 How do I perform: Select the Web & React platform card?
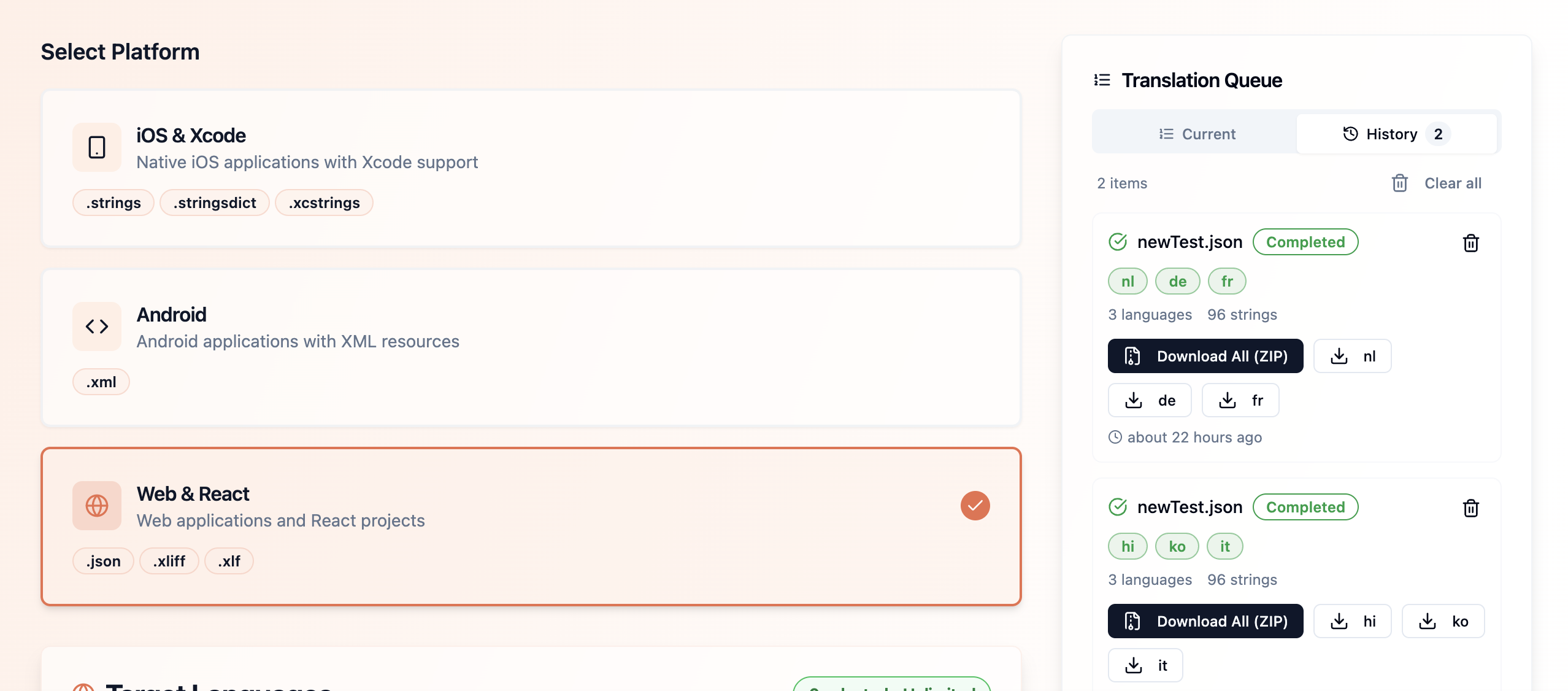click(531, 527)
